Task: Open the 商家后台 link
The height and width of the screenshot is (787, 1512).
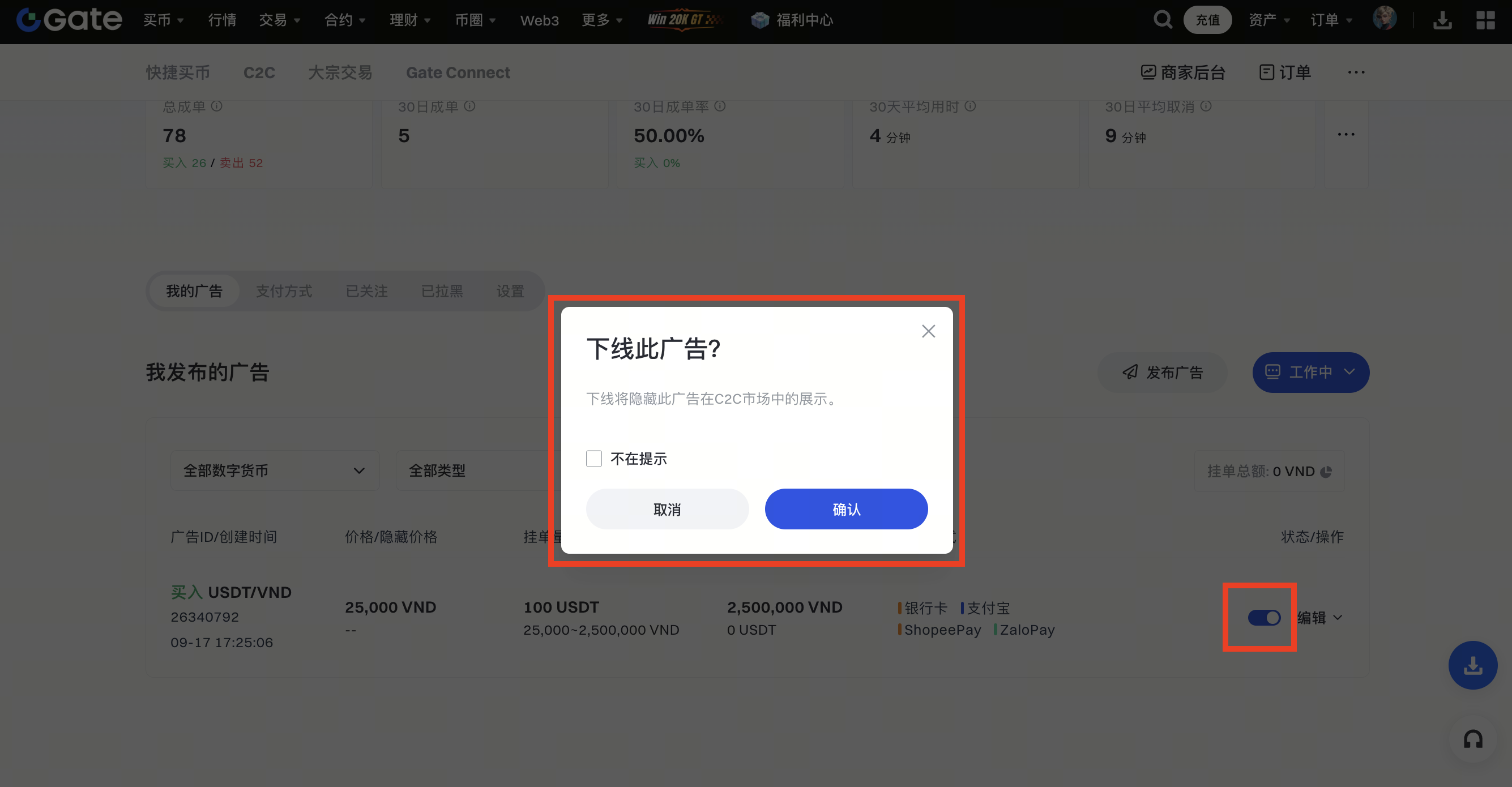Action: coord(1183,72)
